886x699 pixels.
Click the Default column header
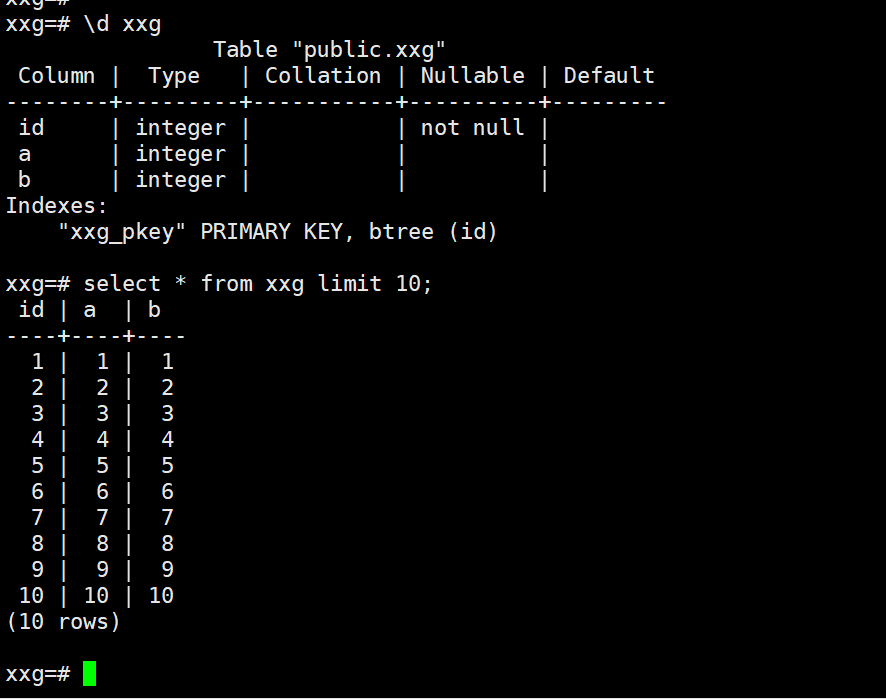(x=609, y=76)
